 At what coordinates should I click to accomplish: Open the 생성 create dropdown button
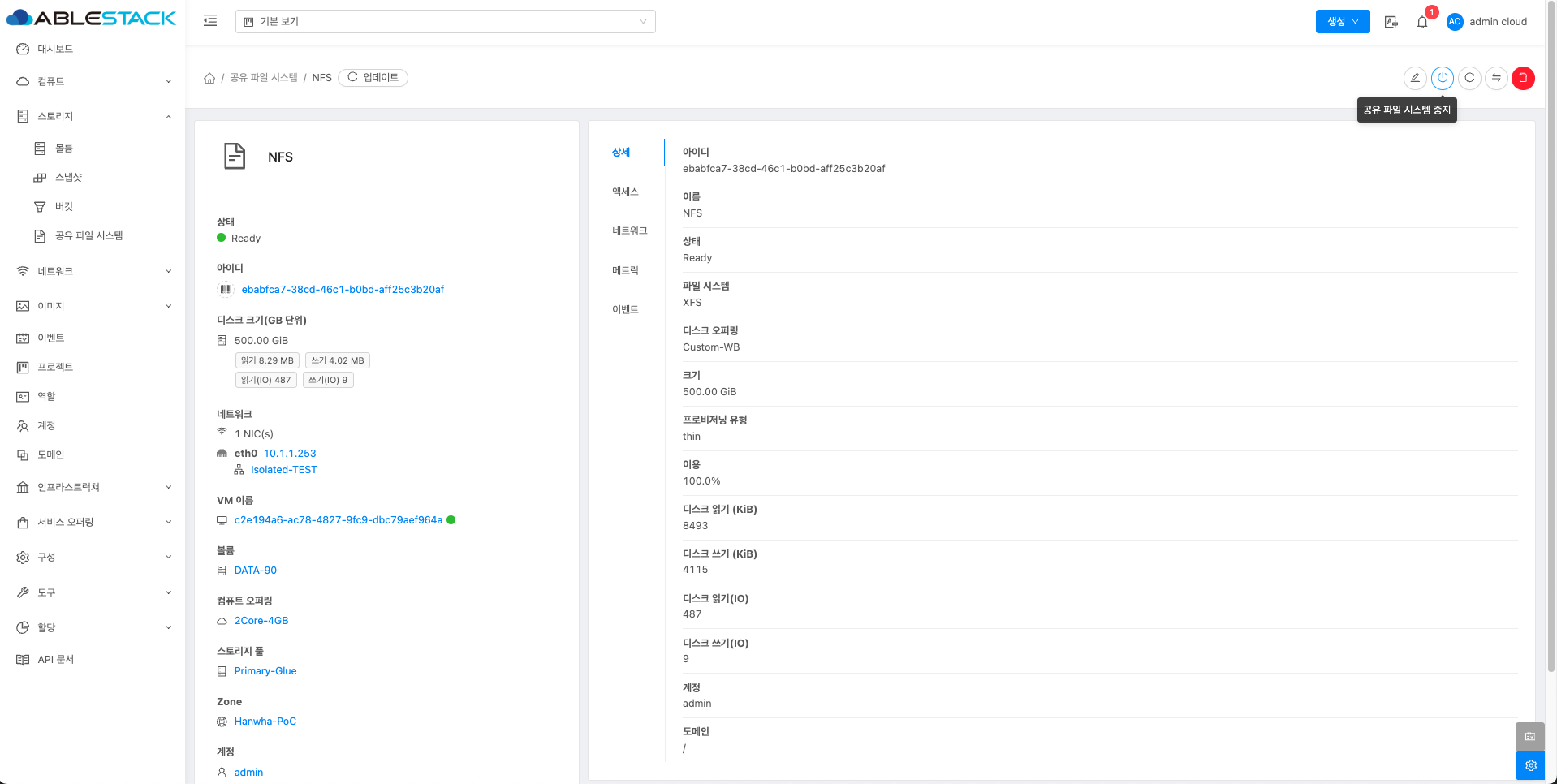tap(1342, 22)
